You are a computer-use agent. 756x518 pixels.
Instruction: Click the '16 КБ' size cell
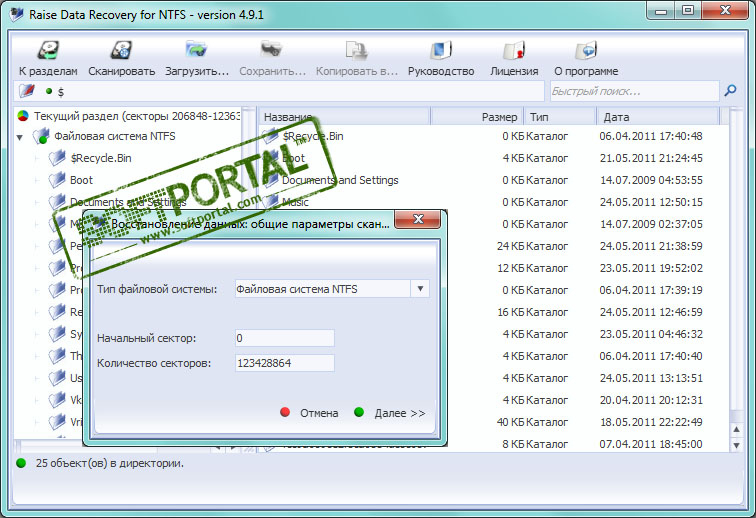(511, 312)
